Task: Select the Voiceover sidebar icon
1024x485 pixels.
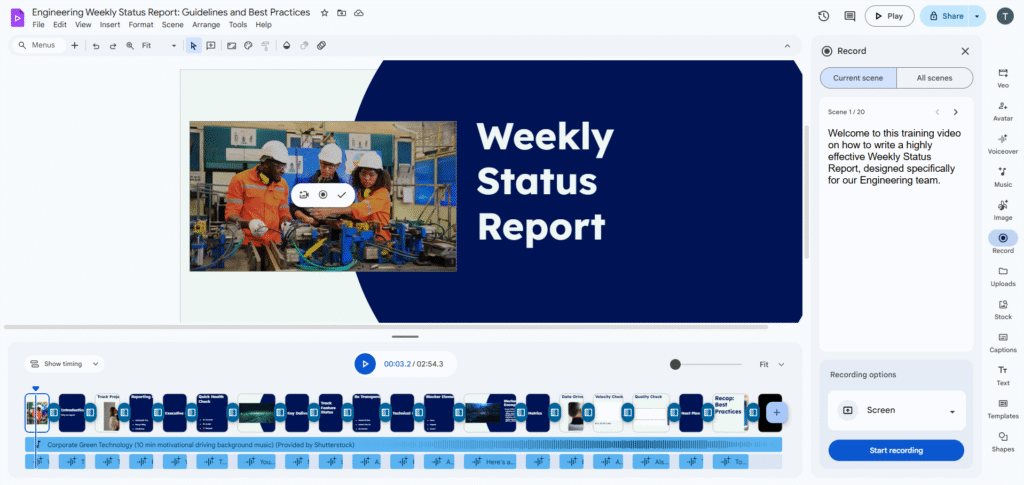Action: pyautogui.click(x=1002, y=143)
